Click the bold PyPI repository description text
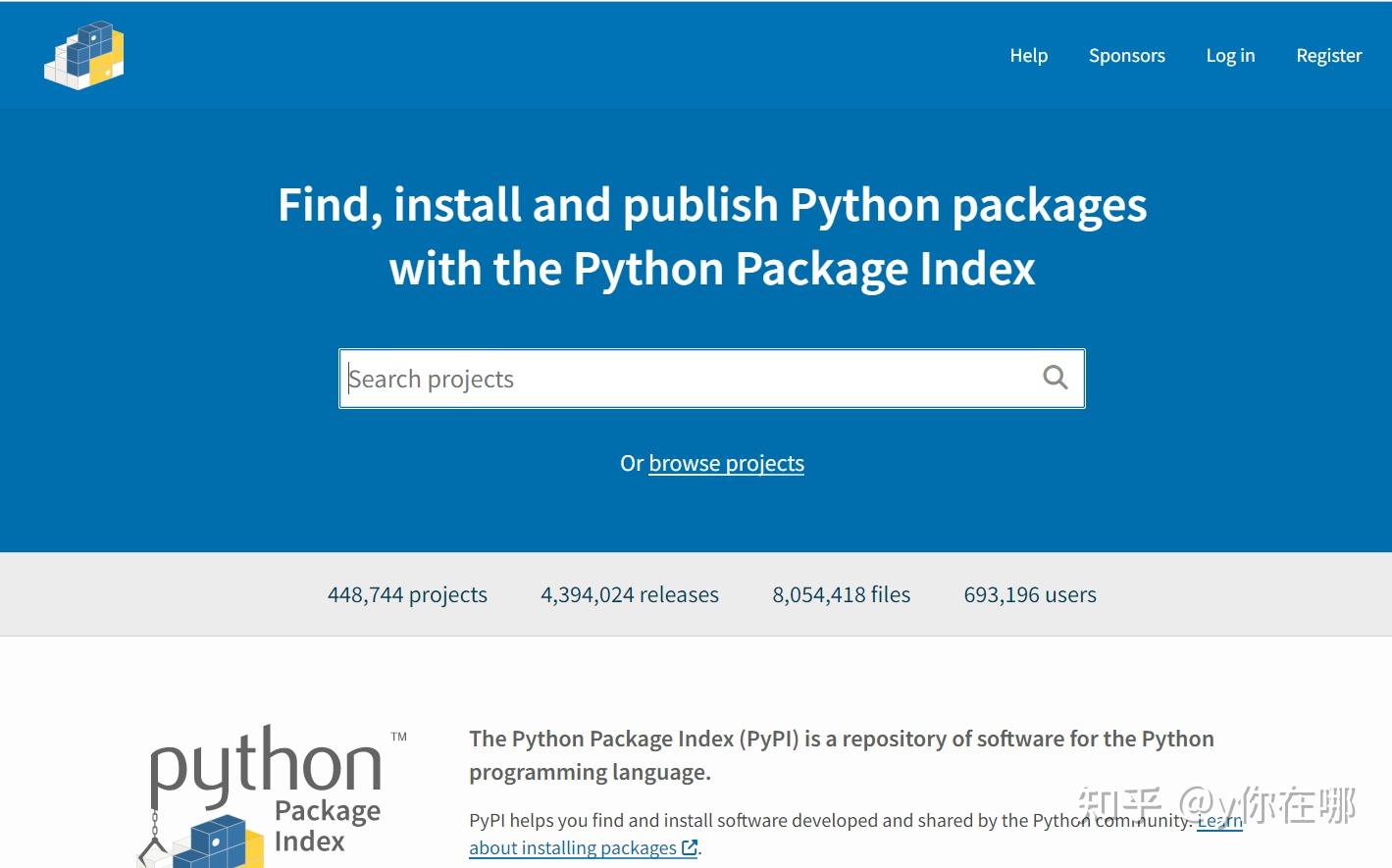Viewport: 1392px width, 868px height. (842, 755)
